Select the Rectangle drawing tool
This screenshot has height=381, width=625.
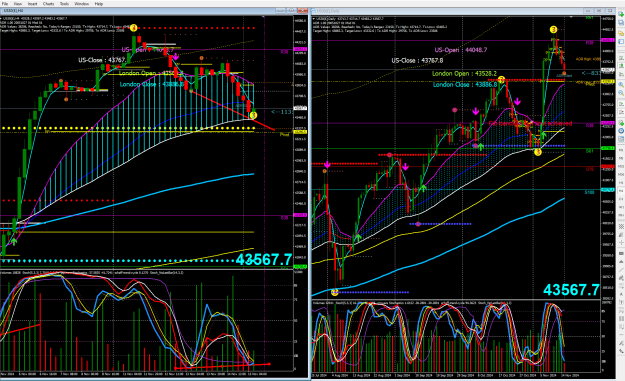coord(621,253)
